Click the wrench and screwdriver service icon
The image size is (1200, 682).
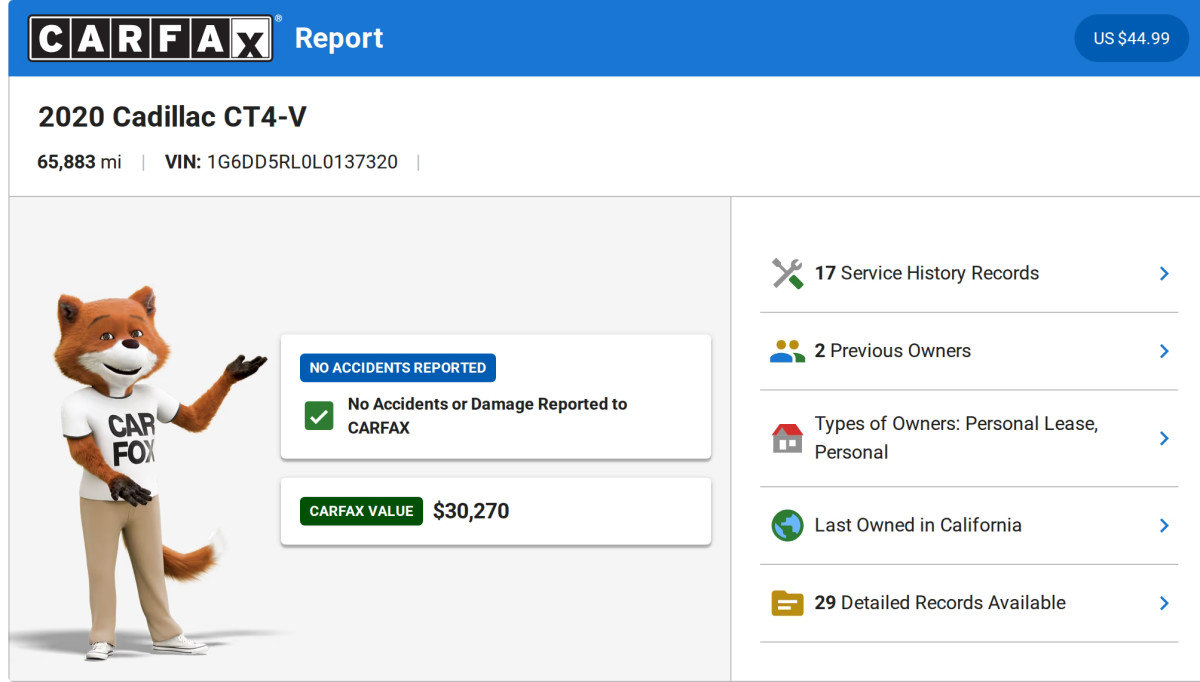point(788,273)
